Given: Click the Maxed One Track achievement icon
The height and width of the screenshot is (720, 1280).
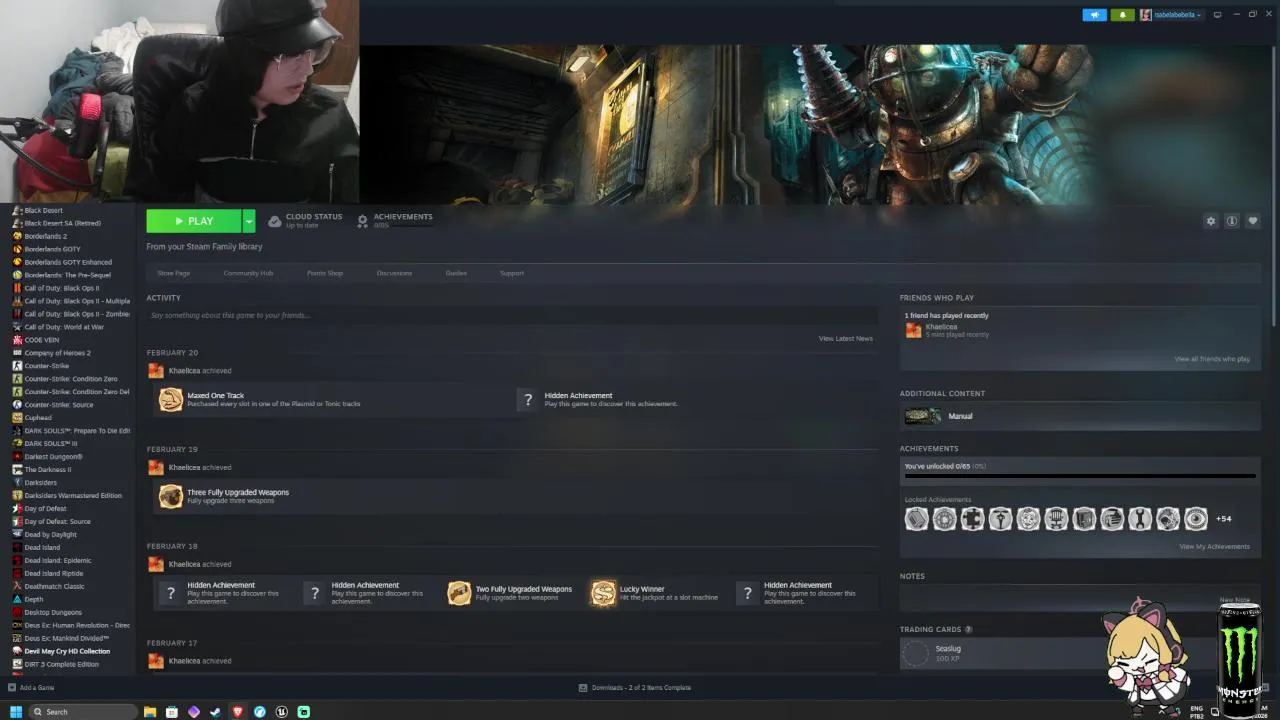Looking at the screenshot, I should click(171, 400).
